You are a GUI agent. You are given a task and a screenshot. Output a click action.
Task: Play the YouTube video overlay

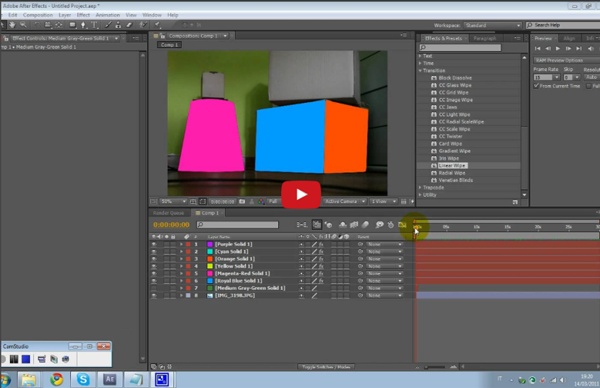coord(301,194)
